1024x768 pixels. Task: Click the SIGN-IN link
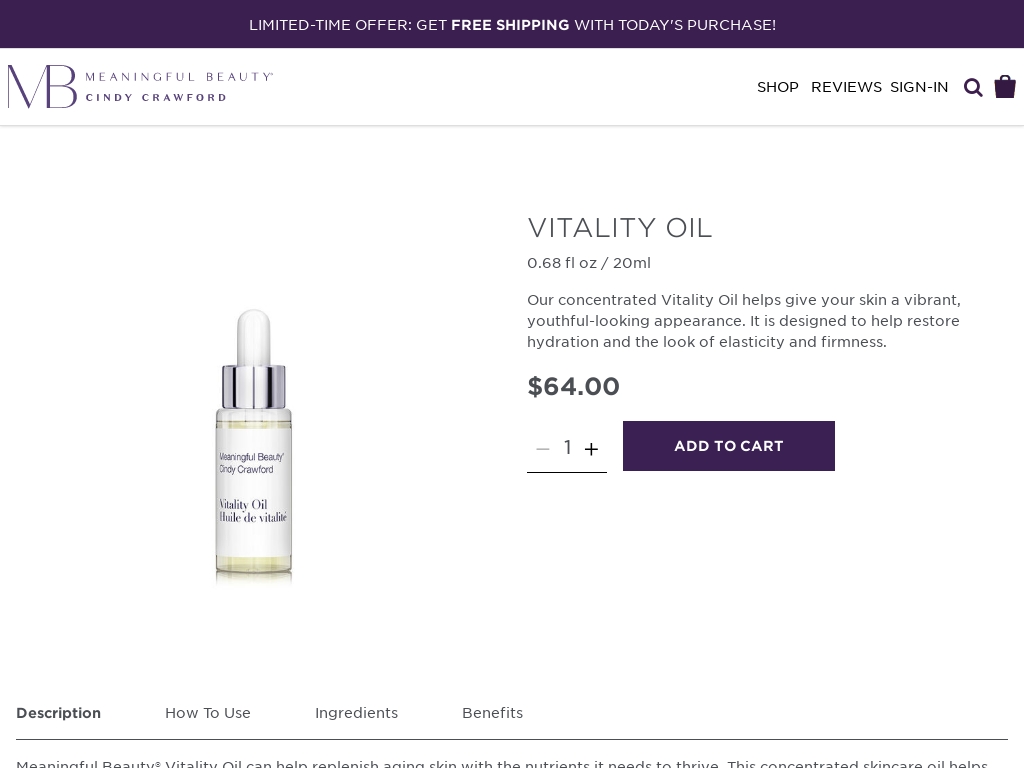coord(919,87)
